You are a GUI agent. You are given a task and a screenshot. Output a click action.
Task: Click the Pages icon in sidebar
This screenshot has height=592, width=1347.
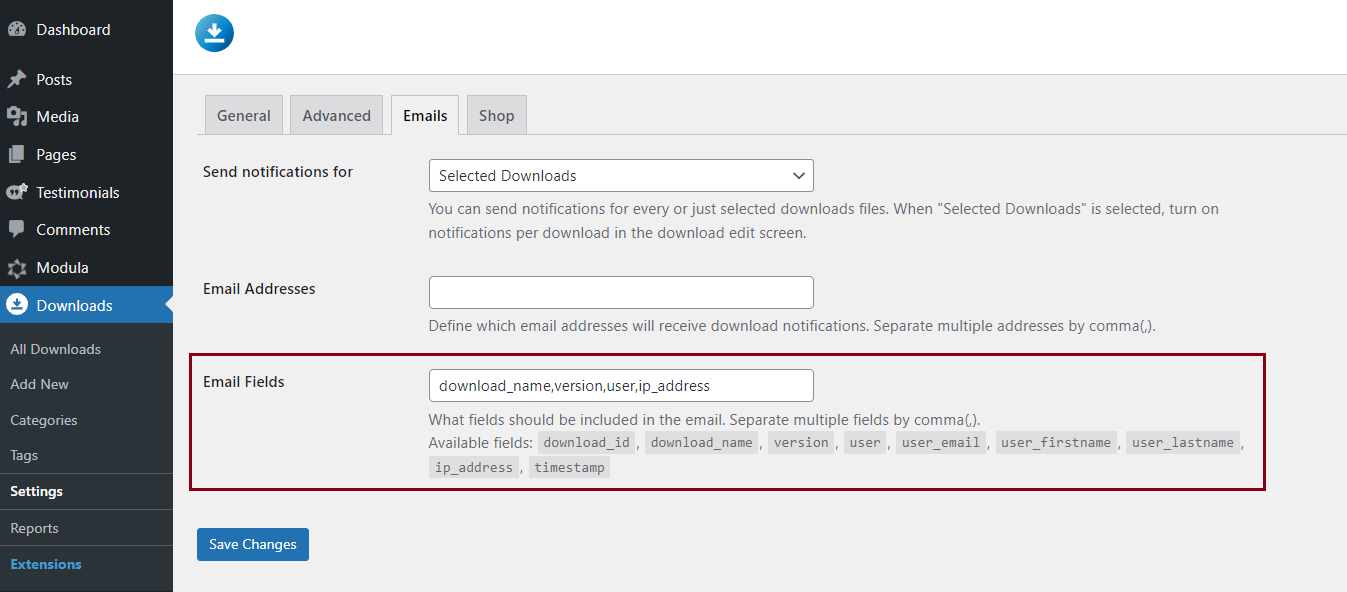point(16,155)
